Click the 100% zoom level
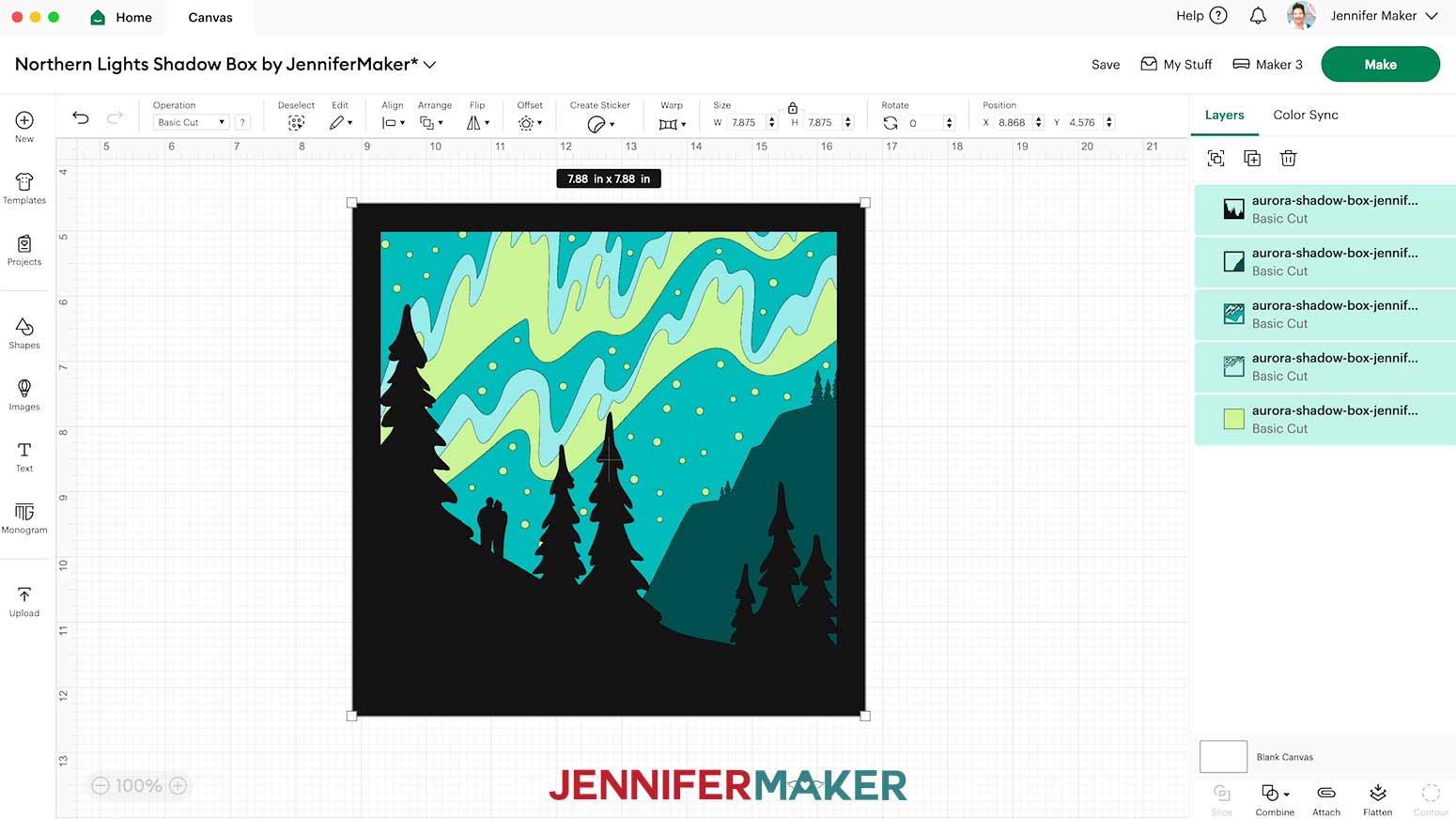 tap(139, 785)
